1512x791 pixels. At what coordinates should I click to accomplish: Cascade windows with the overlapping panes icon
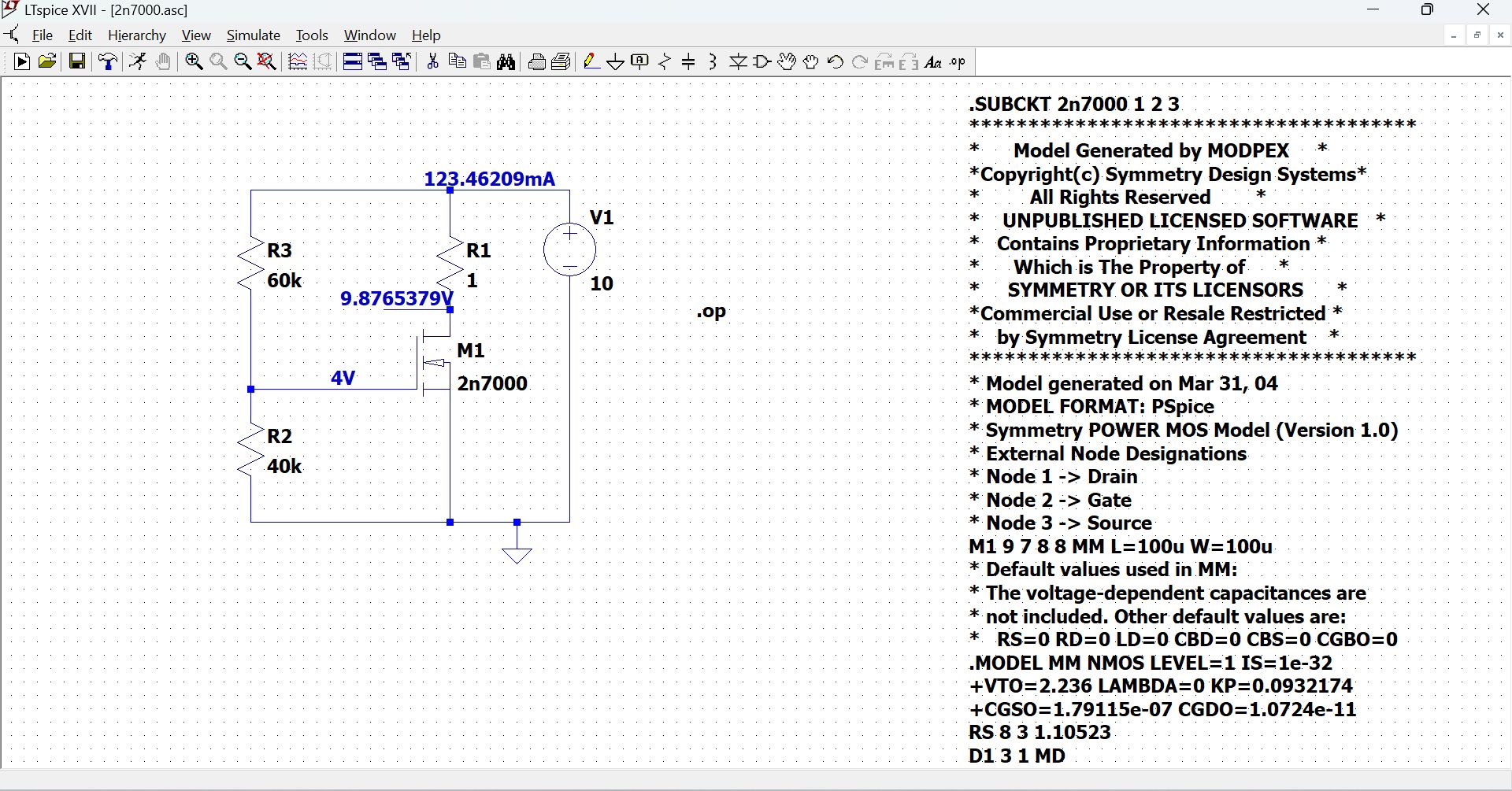pyautogui.click(x=377, y=62)
